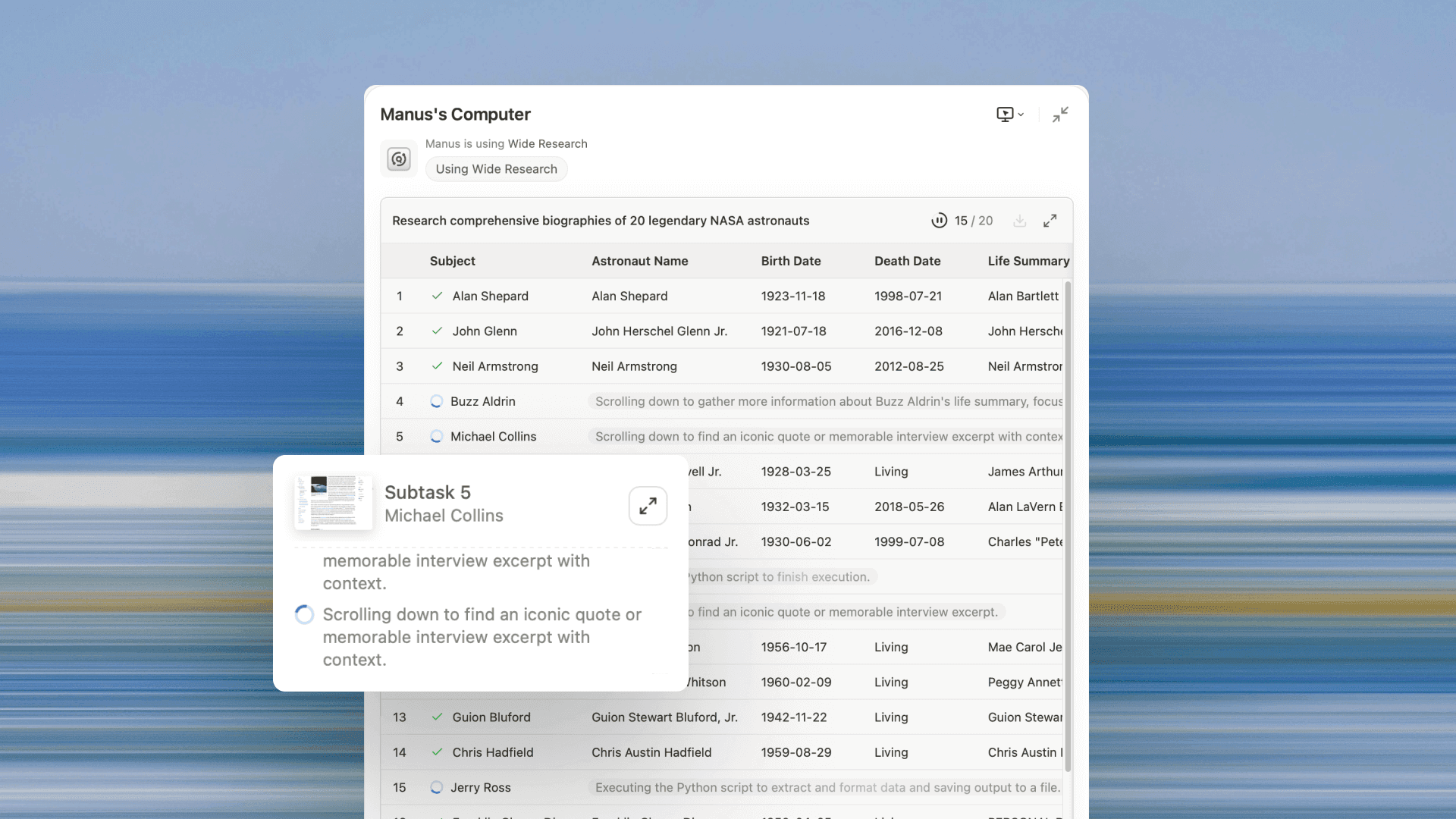Download the astronaut research results
This screenshot has width=1456, height=819.
(1020, 221)
